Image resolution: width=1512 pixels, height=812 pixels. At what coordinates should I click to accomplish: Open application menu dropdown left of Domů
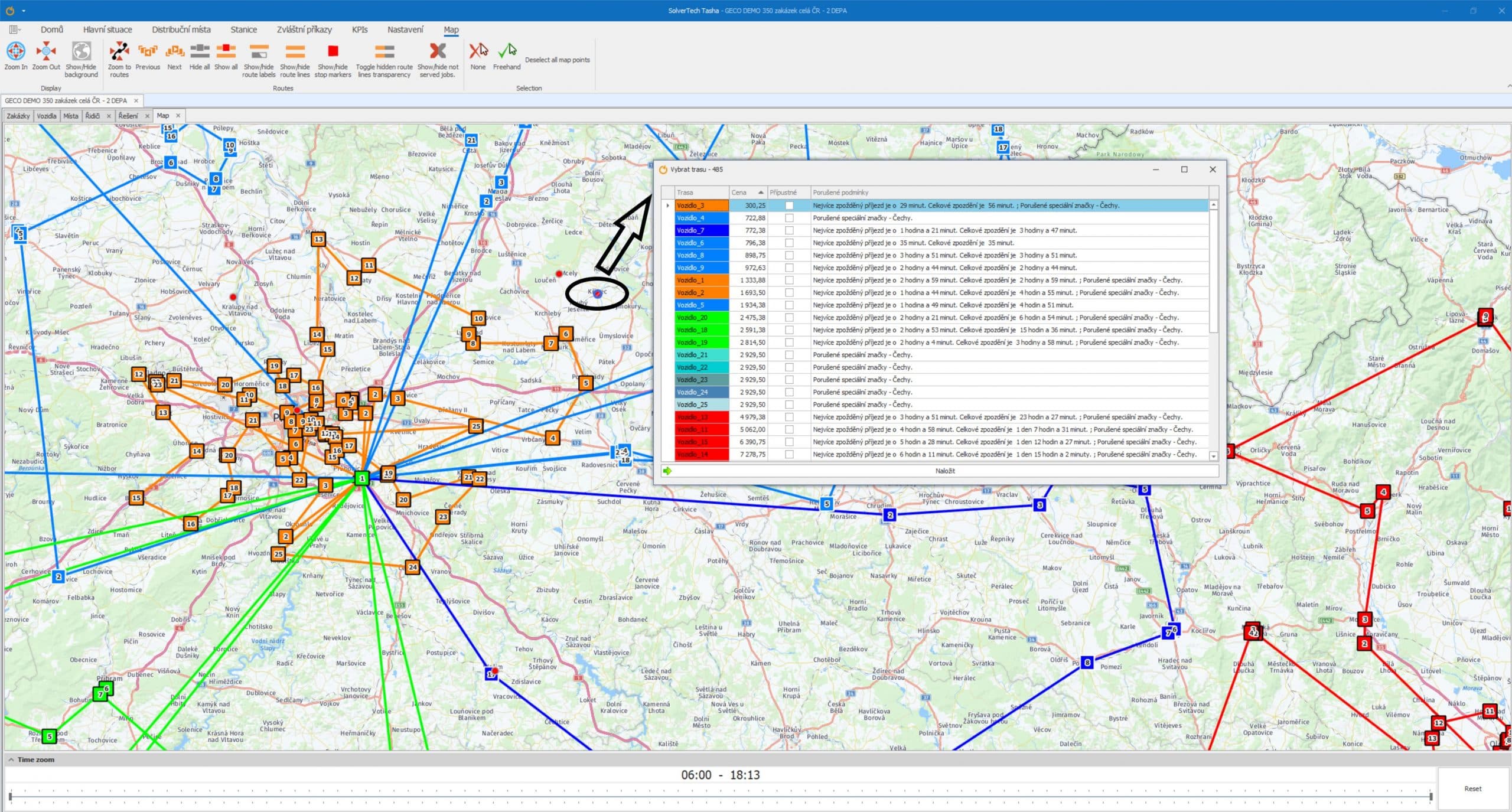(x=15, y=30)
